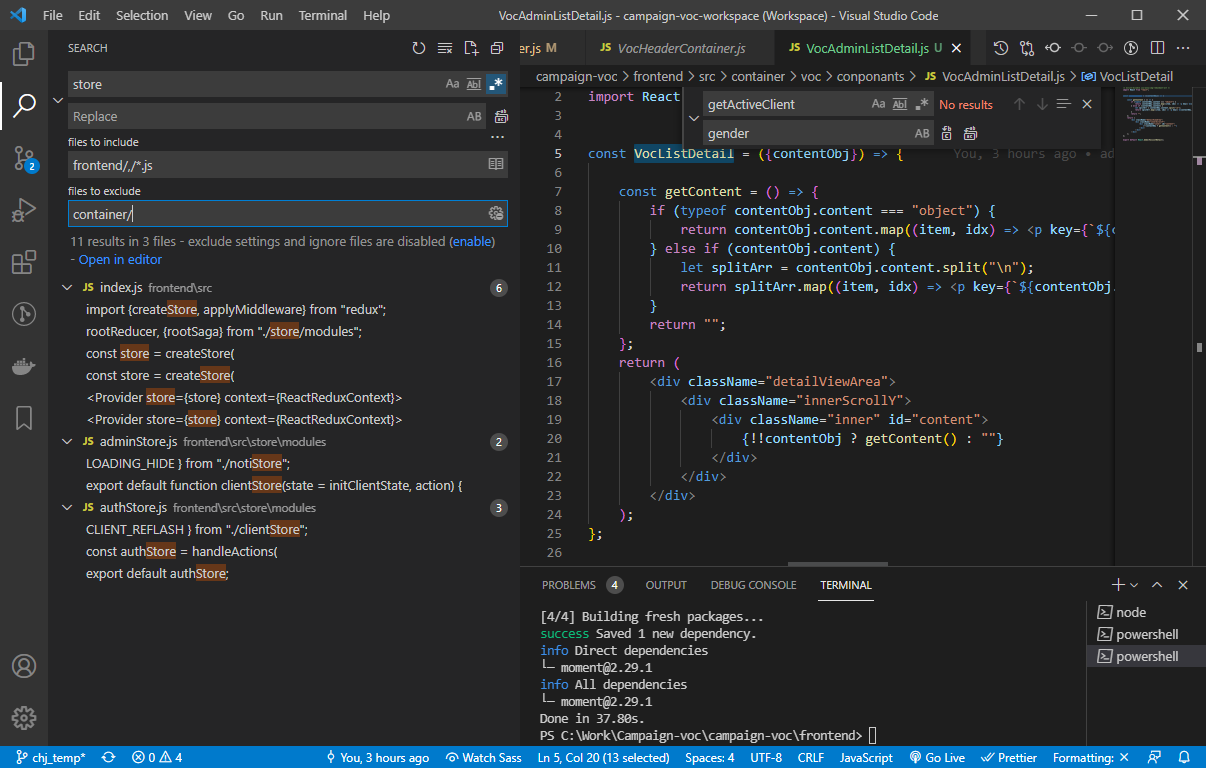
Task: Toggle Match Whole Word in the search panel
Action: click(x=474, y=84)
